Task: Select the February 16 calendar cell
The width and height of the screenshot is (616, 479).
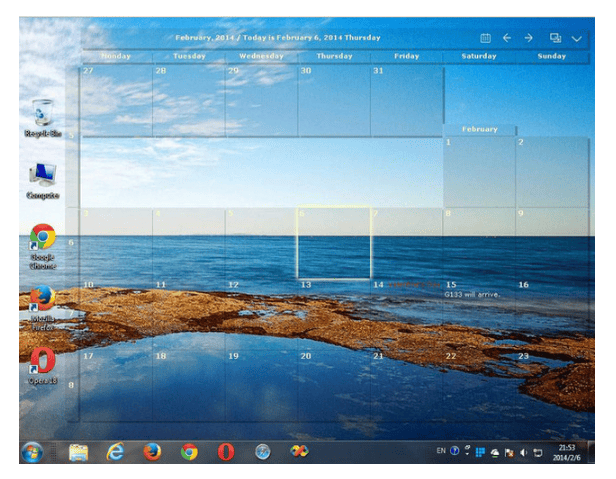Action: tap(552, 315)
